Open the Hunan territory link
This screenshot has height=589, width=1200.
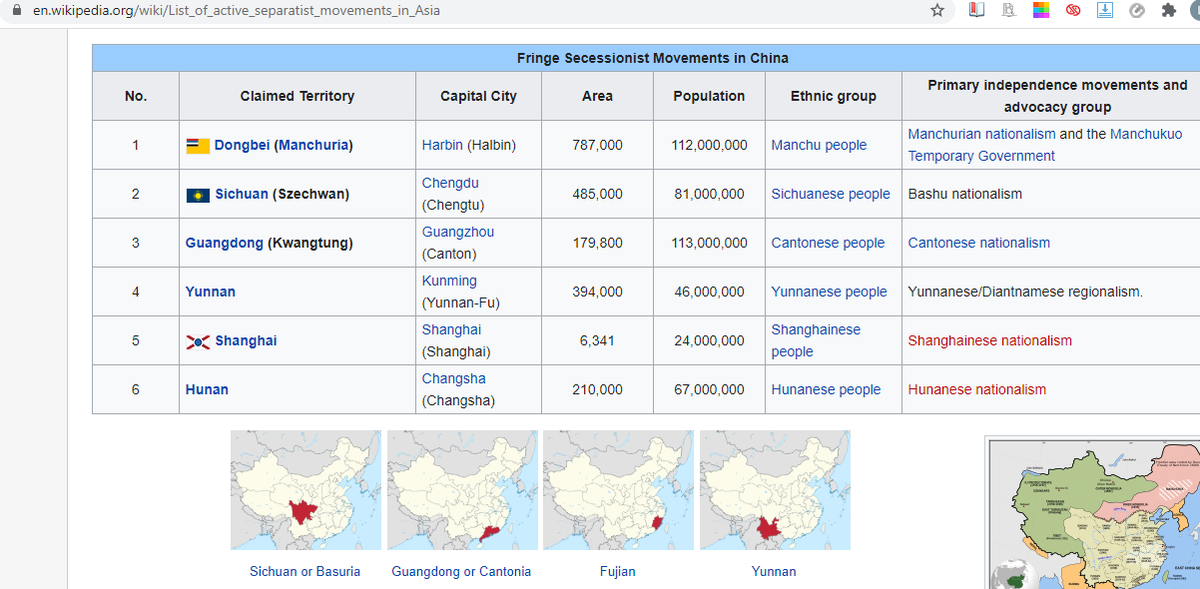pos(207,390)
